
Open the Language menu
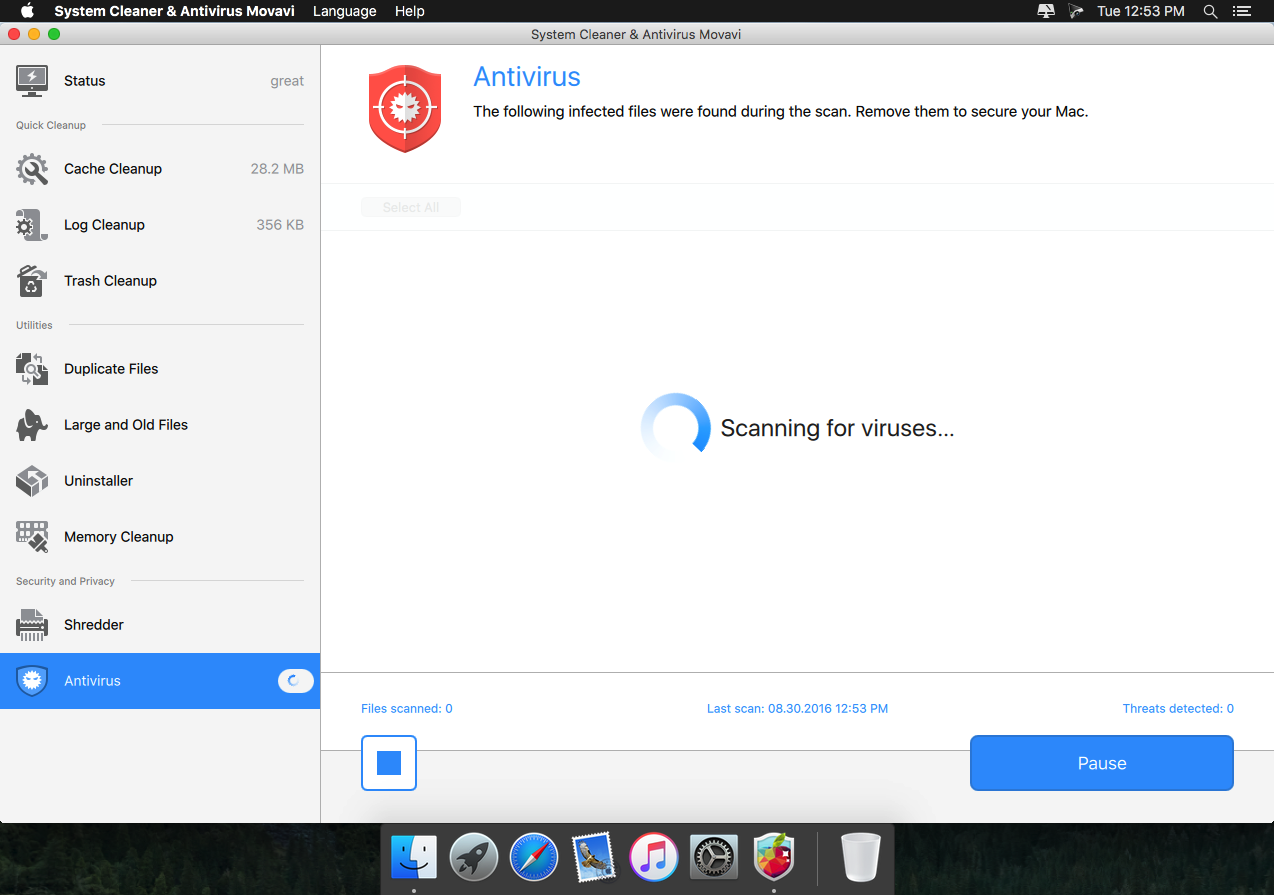pyautogui.click(x=345, y=11)
